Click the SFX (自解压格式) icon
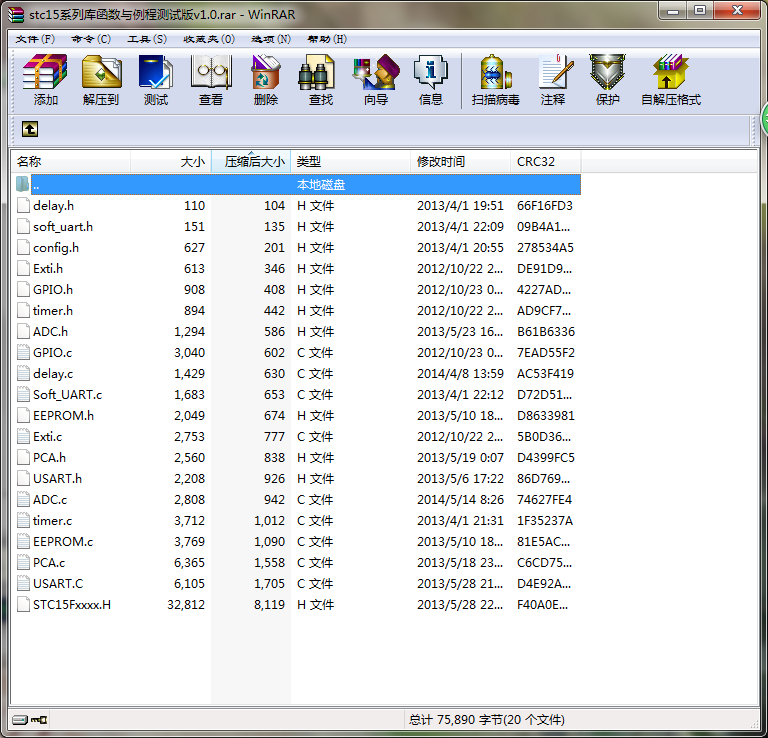Screen dimensions: 768x738 click(671, 80)
